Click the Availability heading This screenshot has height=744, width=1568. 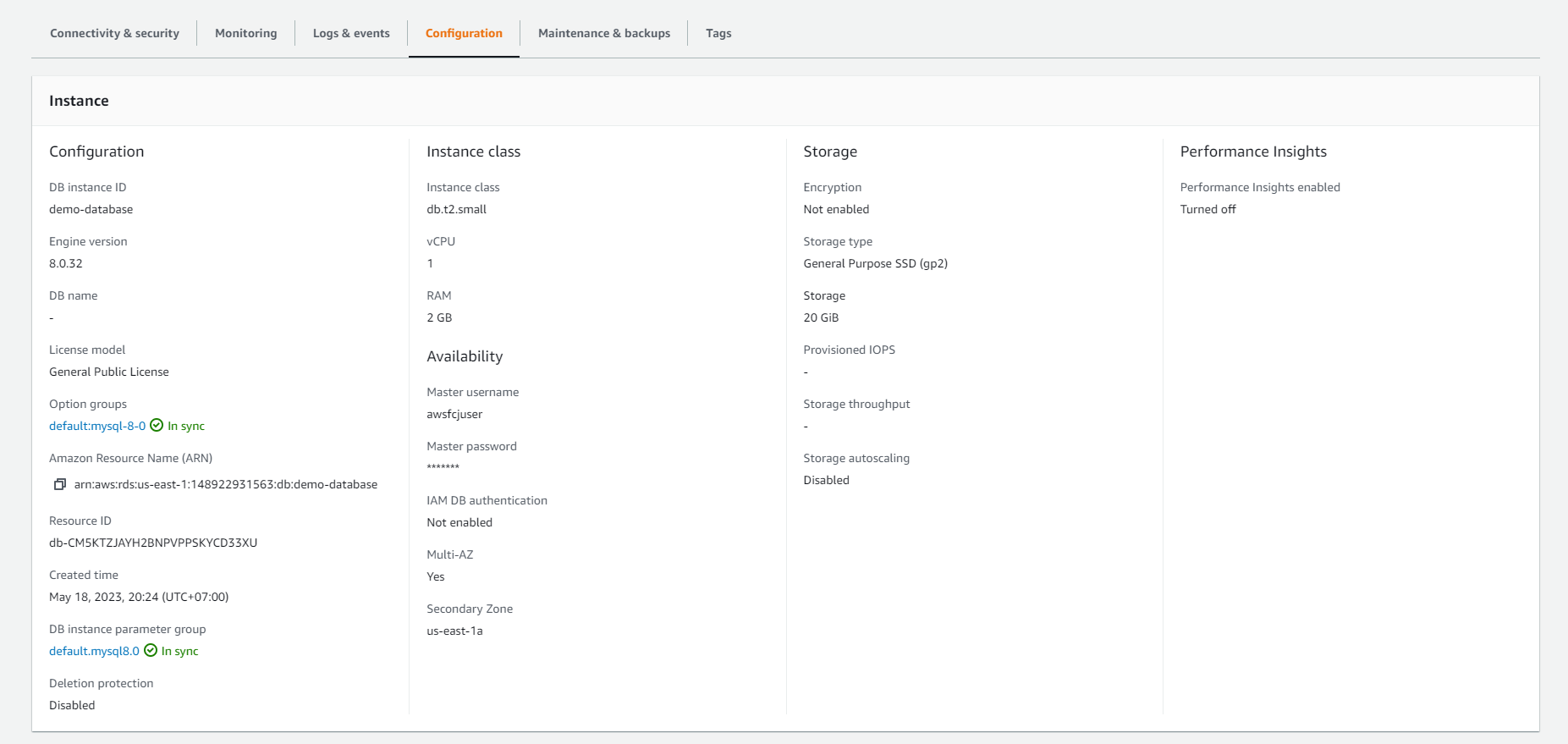pyautogui.click(x=465, y=356)
